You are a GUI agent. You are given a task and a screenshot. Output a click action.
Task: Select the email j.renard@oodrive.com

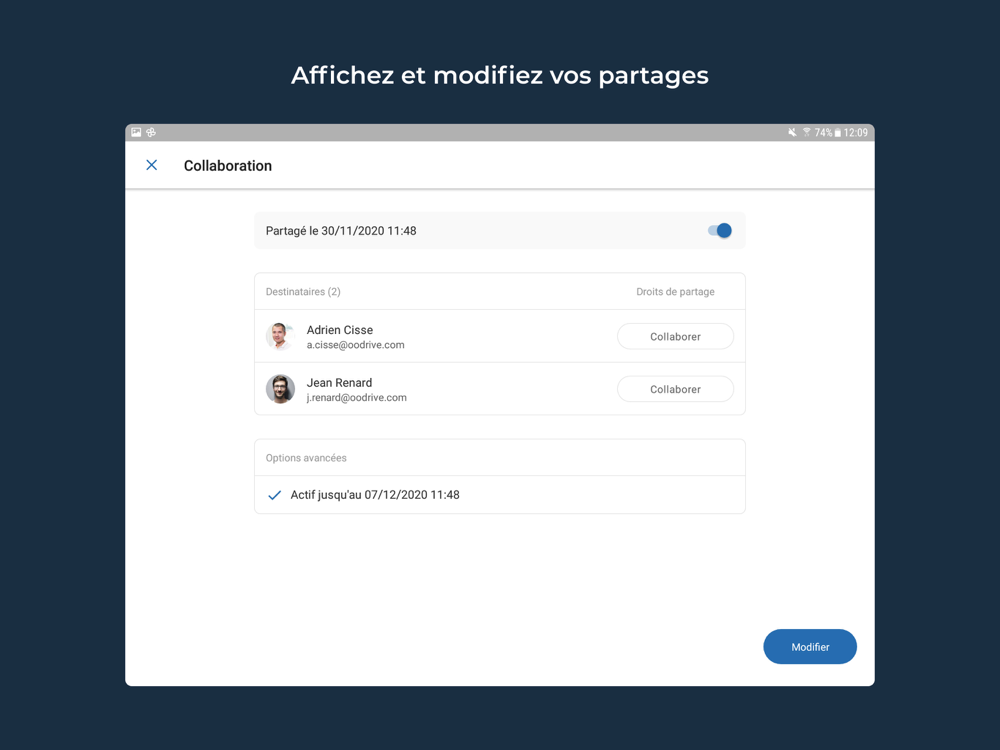tap(357, 397)
